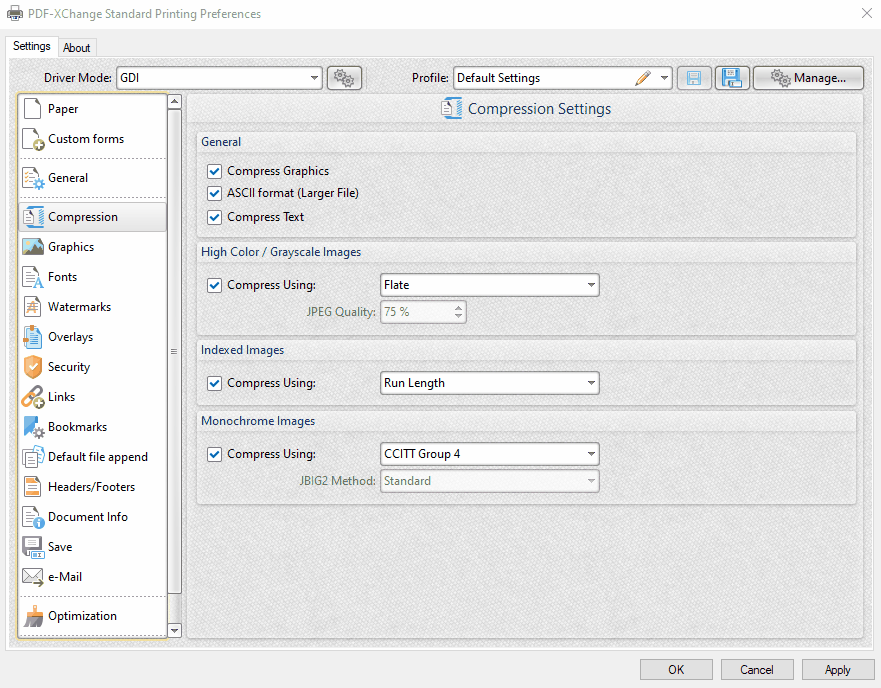Uncheck Compress Graphics checkbox
Image resolution: width=881 pixels, height=688 pixels.
[x=214, y=171]
